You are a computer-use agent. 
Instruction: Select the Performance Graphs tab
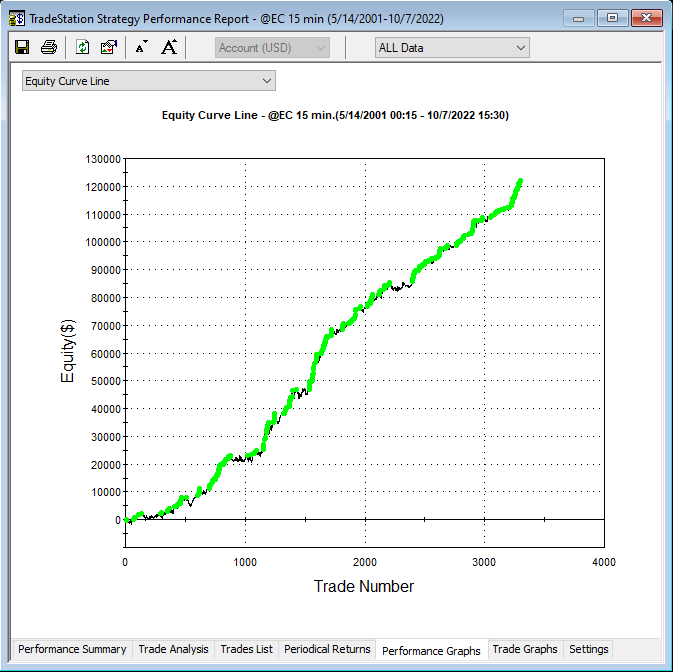tap(431, 650)
